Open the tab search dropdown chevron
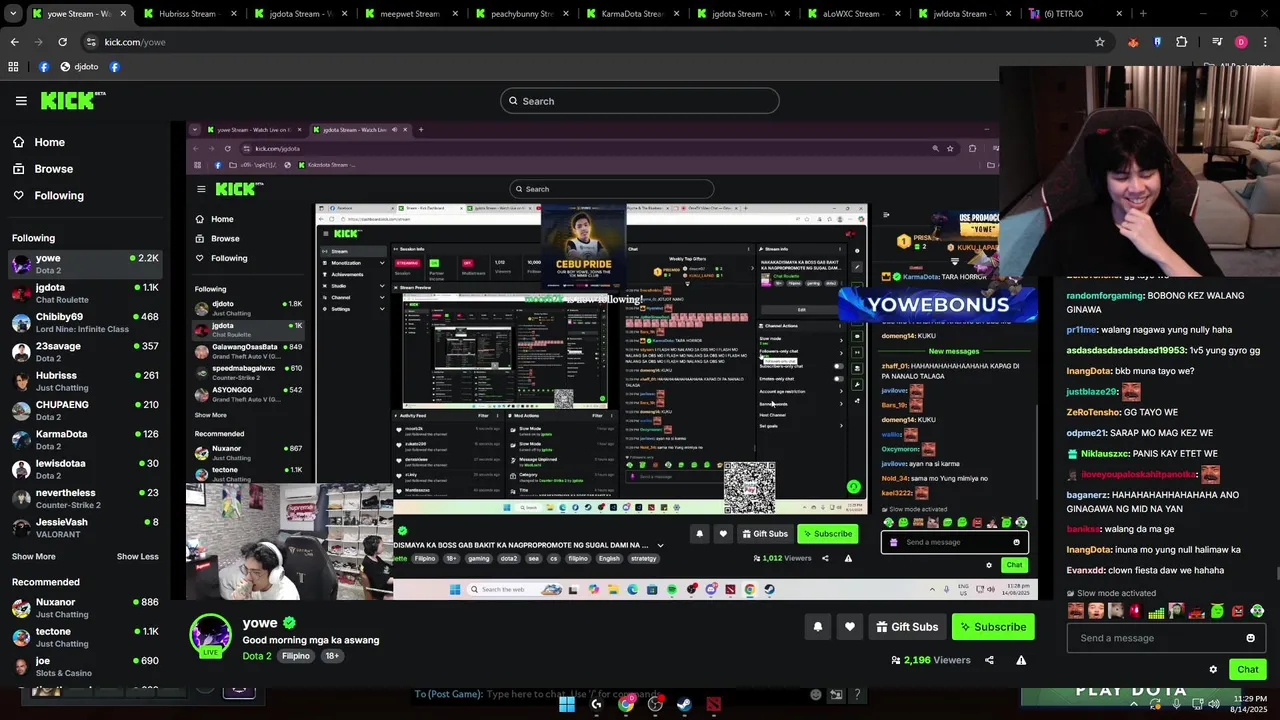The image size is (1280, 720). click(11, 14)
